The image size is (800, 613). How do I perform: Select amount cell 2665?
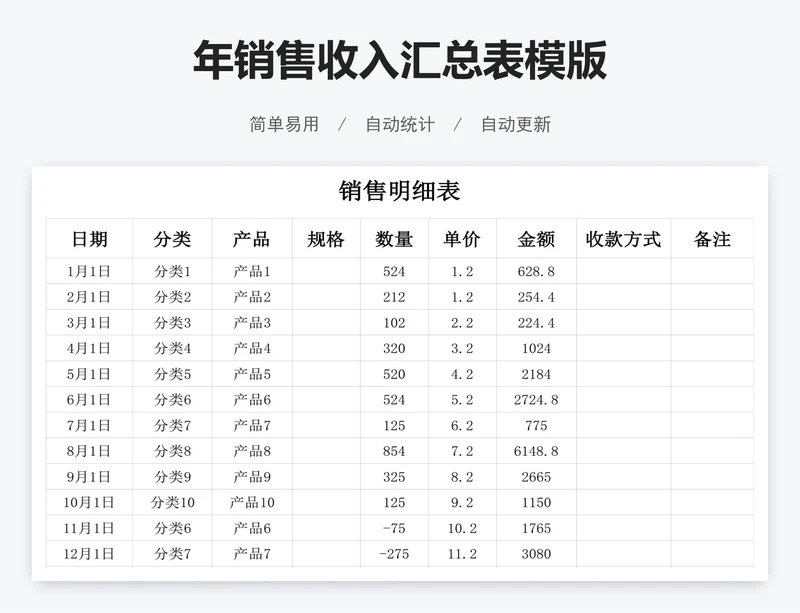pos(536,477)
